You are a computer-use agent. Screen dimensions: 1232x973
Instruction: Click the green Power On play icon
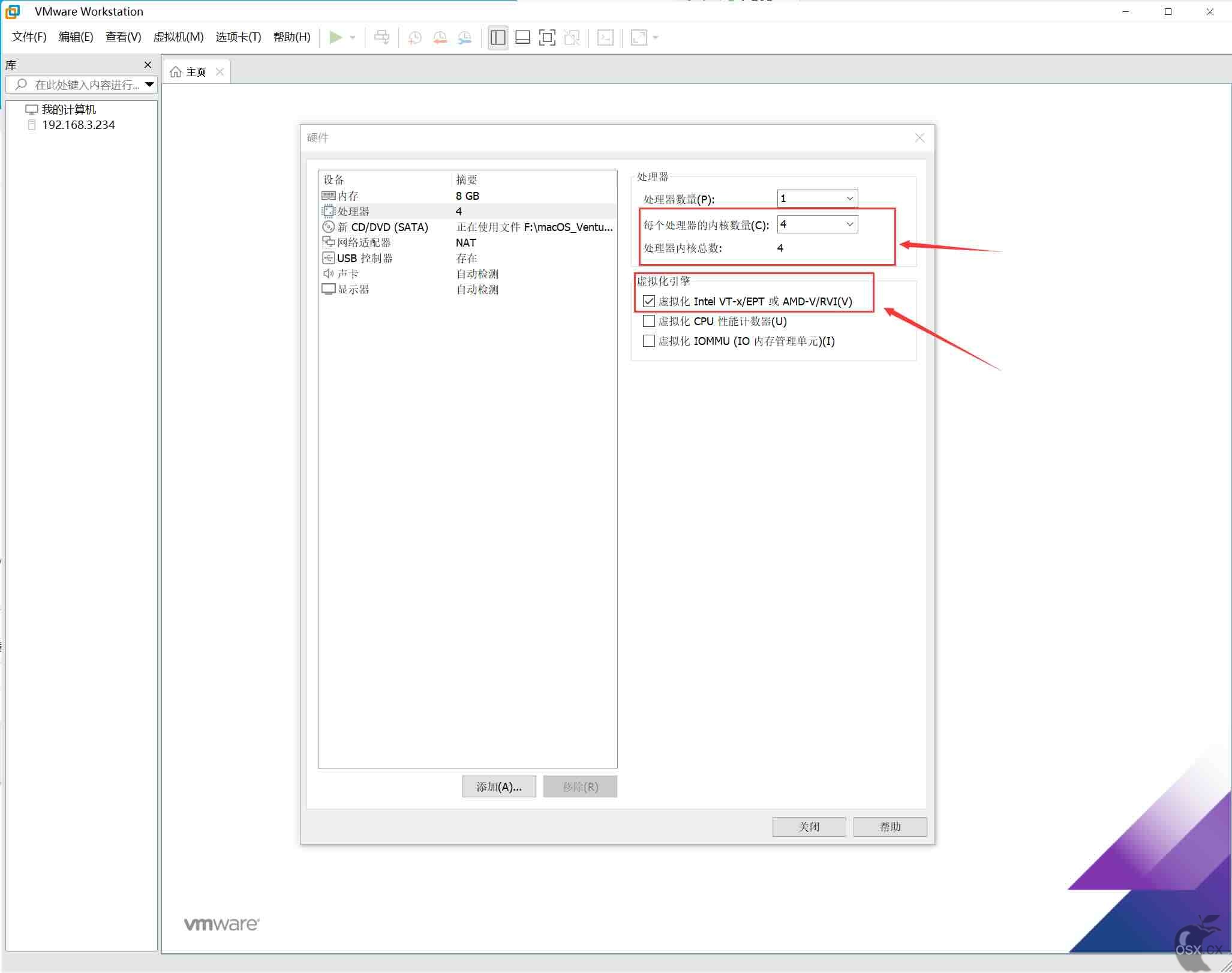coord(336,37)
